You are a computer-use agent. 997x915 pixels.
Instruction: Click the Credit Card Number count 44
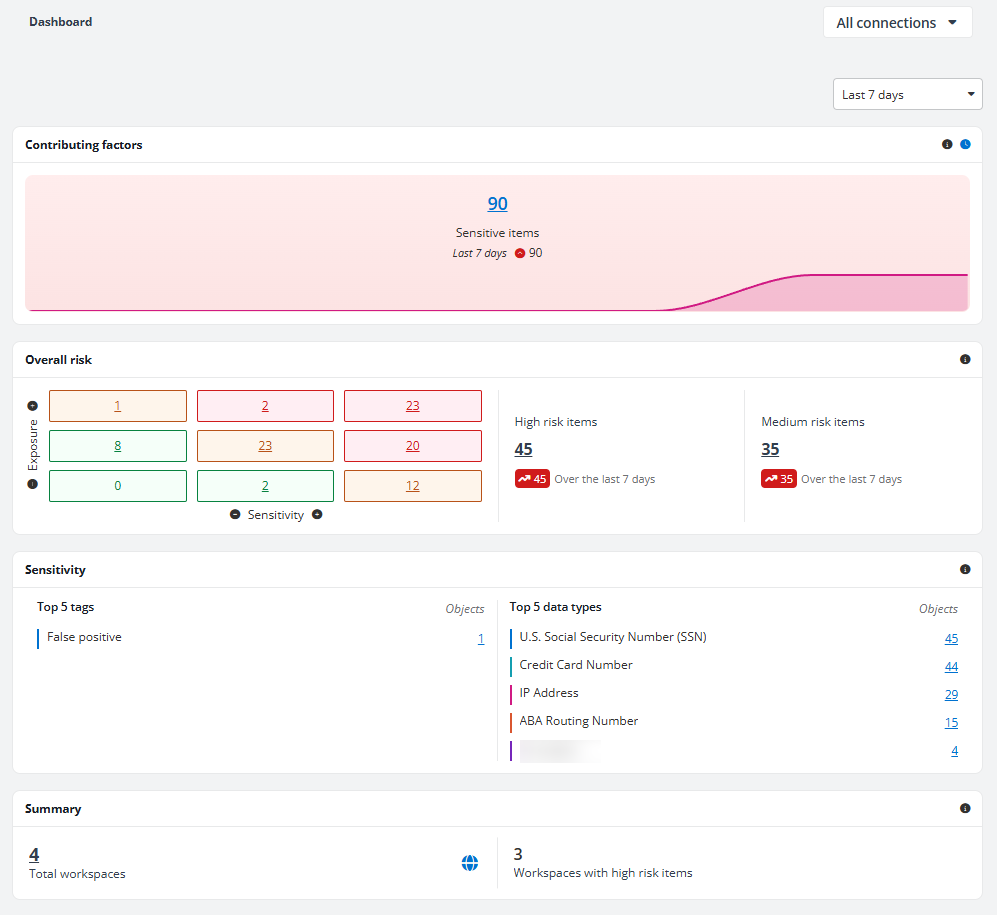(951, 666)
